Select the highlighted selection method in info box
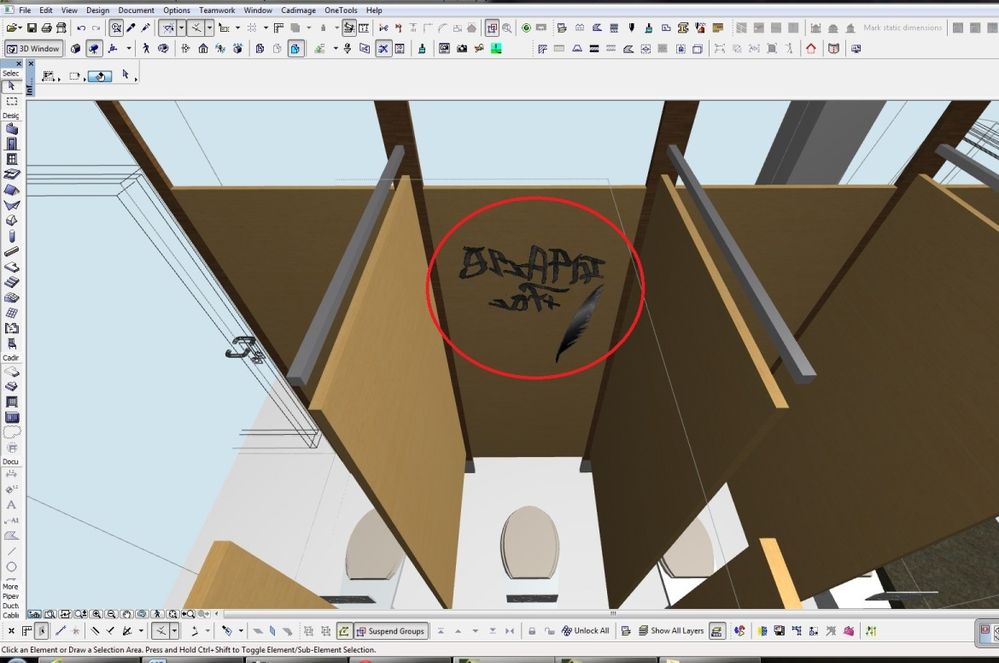The image size is (999, 663). point(100,76)
